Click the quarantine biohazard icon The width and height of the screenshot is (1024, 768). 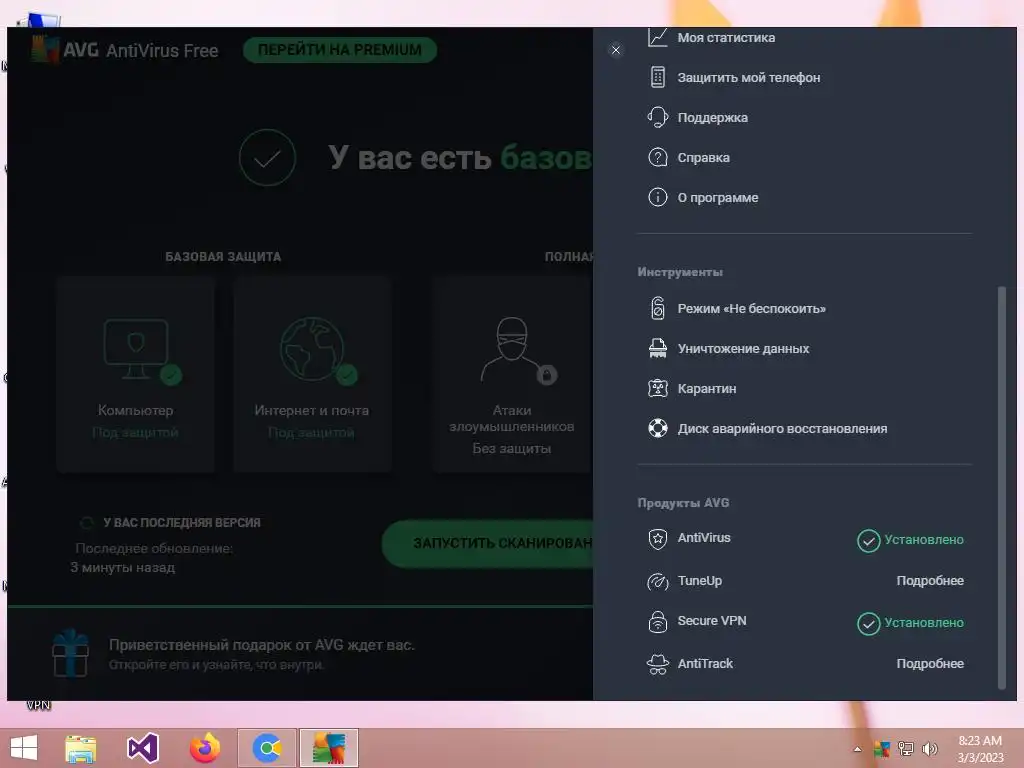[x=658, y=389]
